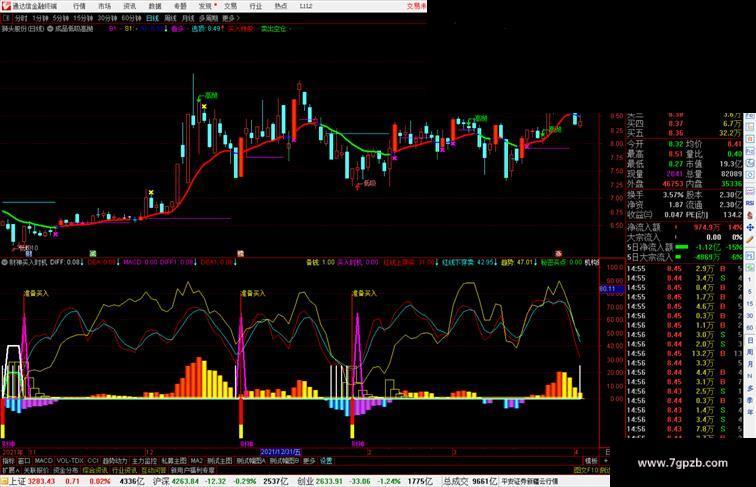Switch chart to 1分钟 period
The image size is (756, 487).
coord(40,18)
